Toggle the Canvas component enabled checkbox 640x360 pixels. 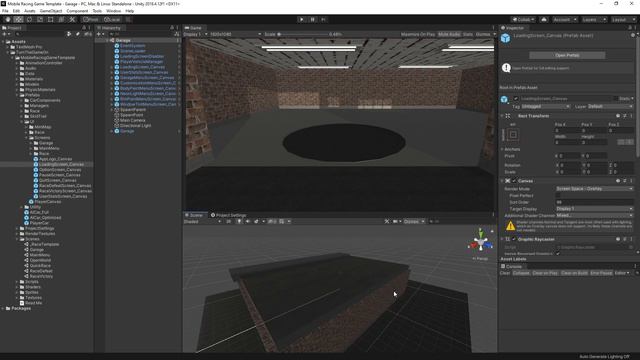coord(514,181)
